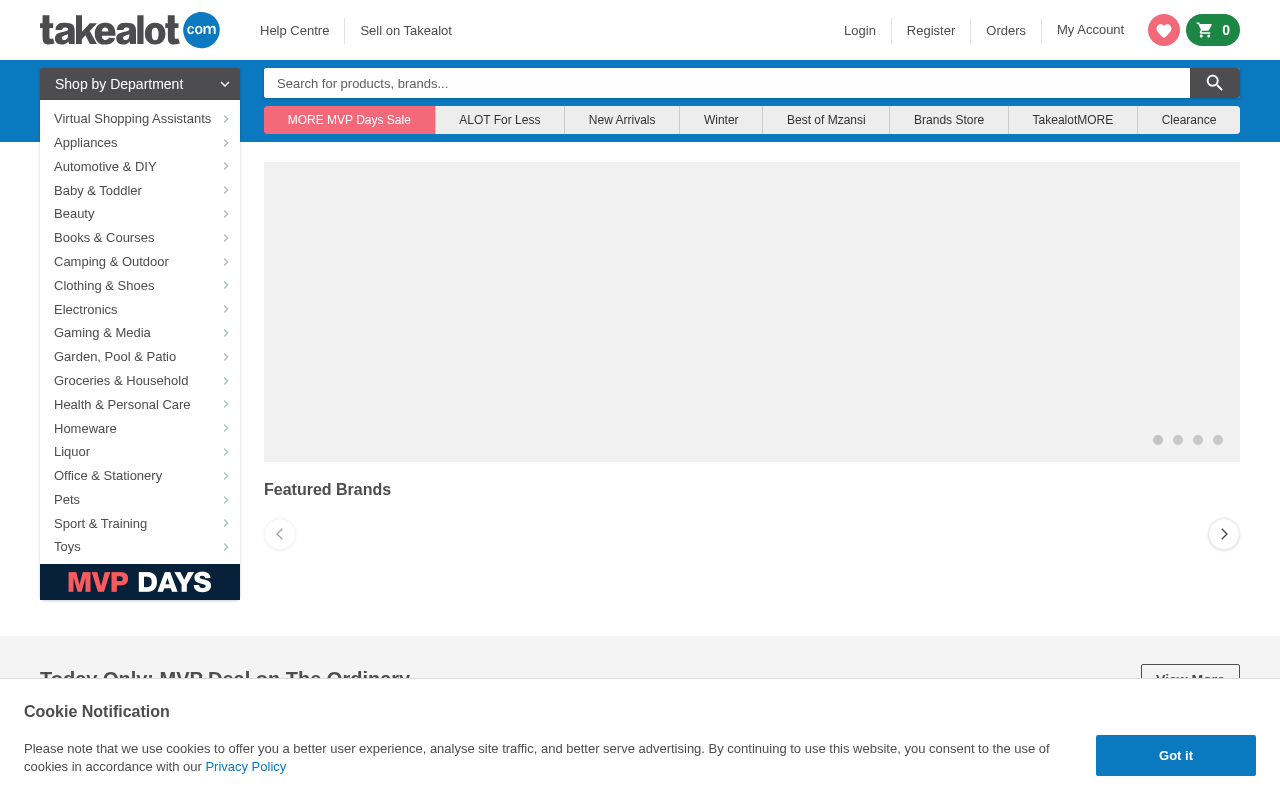The height and width of the screenshot is (800, 1280).
Task: Open the Orders link
Action: click(x=1006, y=31)
